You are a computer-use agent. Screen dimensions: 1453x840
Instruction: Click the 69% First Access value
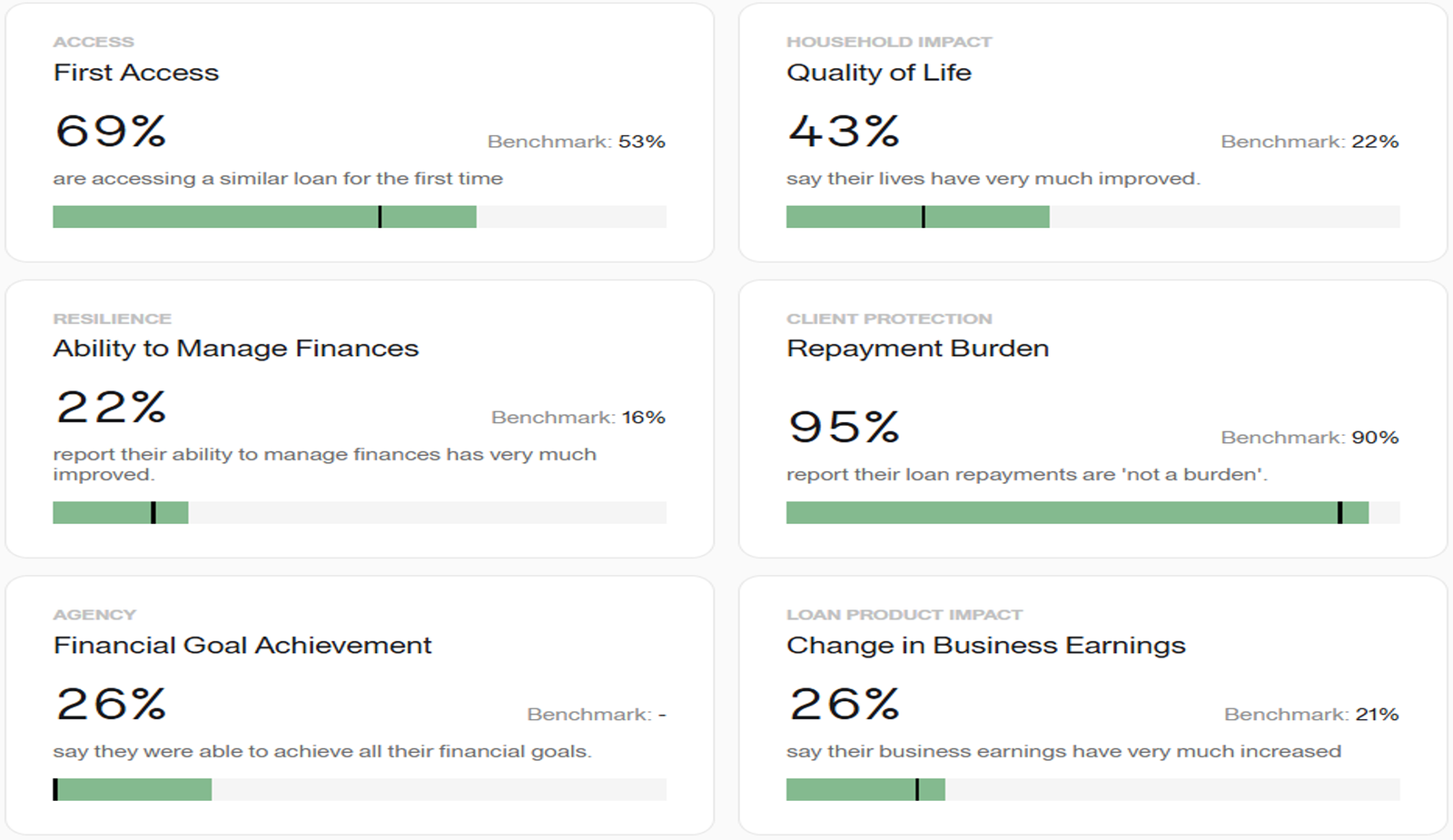pos(111,132)
